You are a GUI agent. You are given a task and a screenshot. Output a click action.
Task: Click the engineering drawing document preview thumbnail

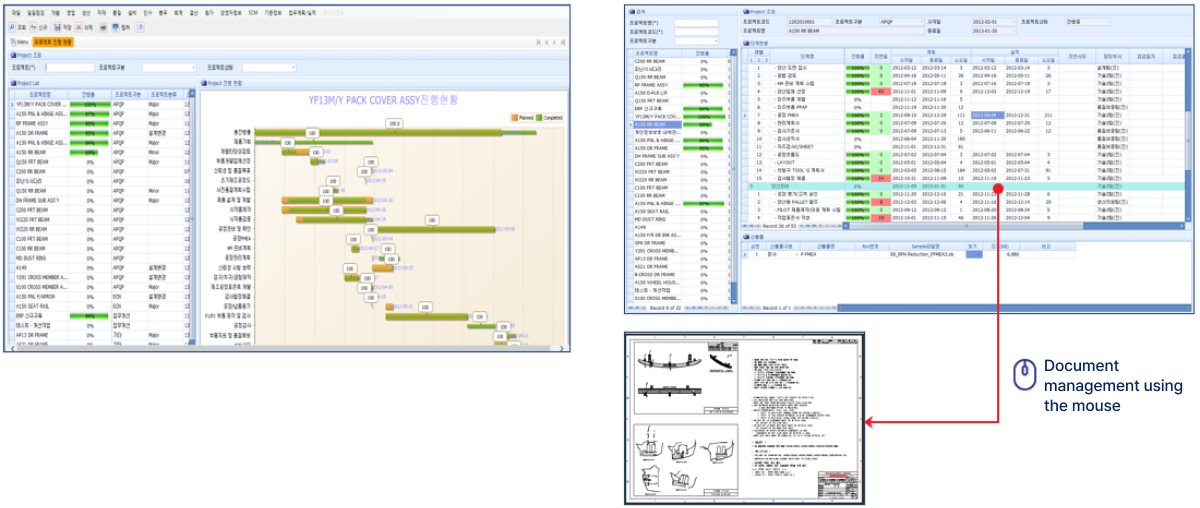click(745, 416)
